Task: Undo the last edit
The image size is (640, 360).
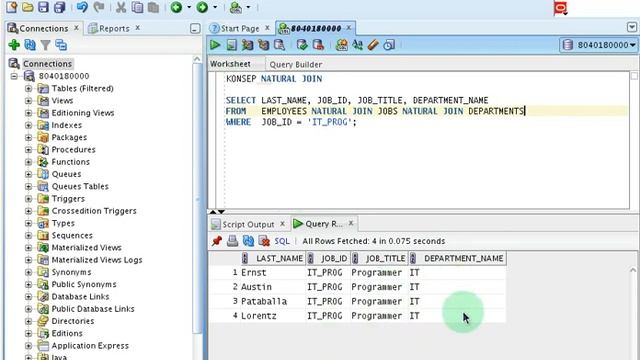Action: [x=82, y=7]
